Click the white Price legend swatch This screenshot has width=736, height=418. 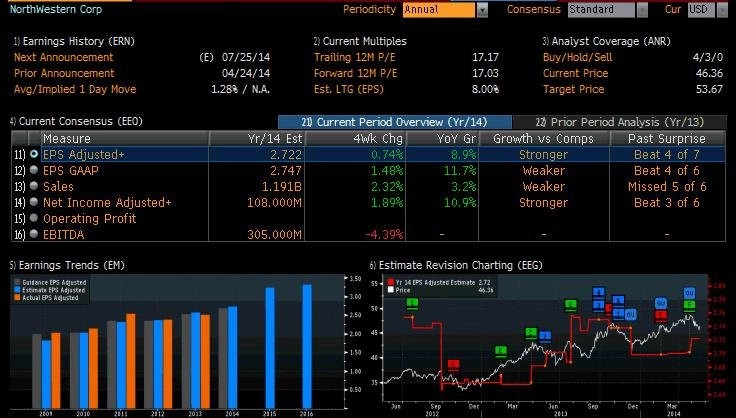click(391, 290)
